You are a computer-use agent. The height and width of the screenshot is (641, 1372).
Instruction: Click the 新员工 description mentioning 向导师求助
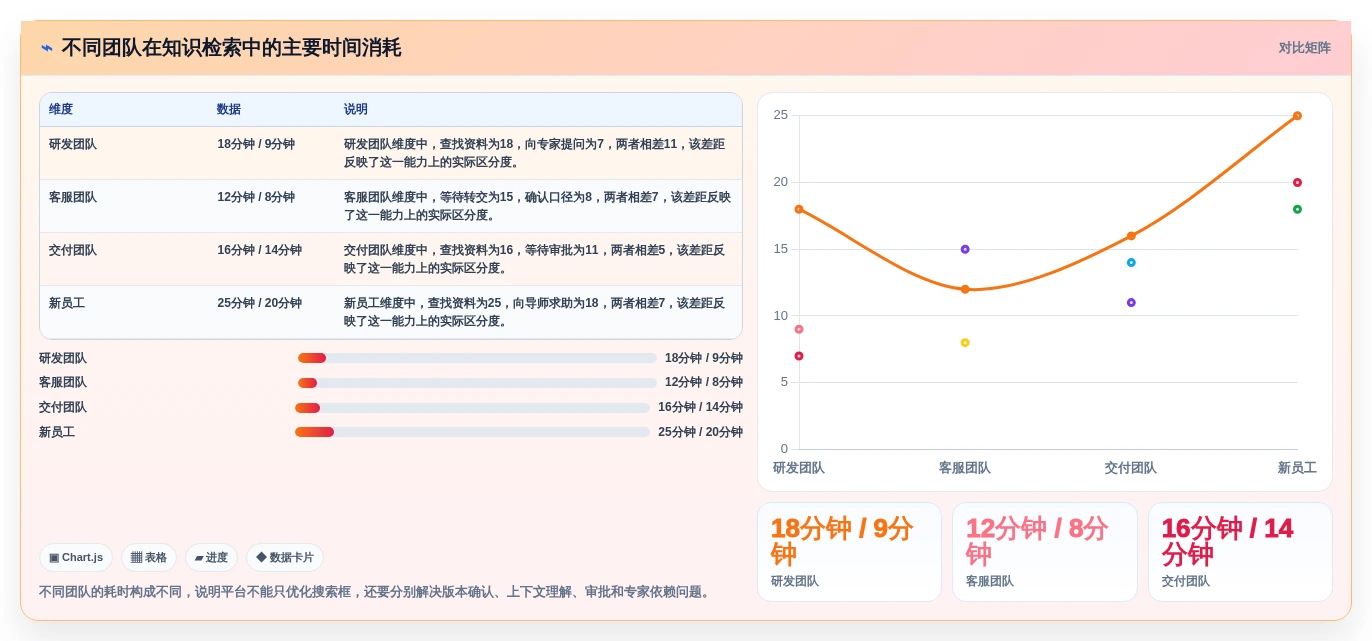click(x=535, y=312)
